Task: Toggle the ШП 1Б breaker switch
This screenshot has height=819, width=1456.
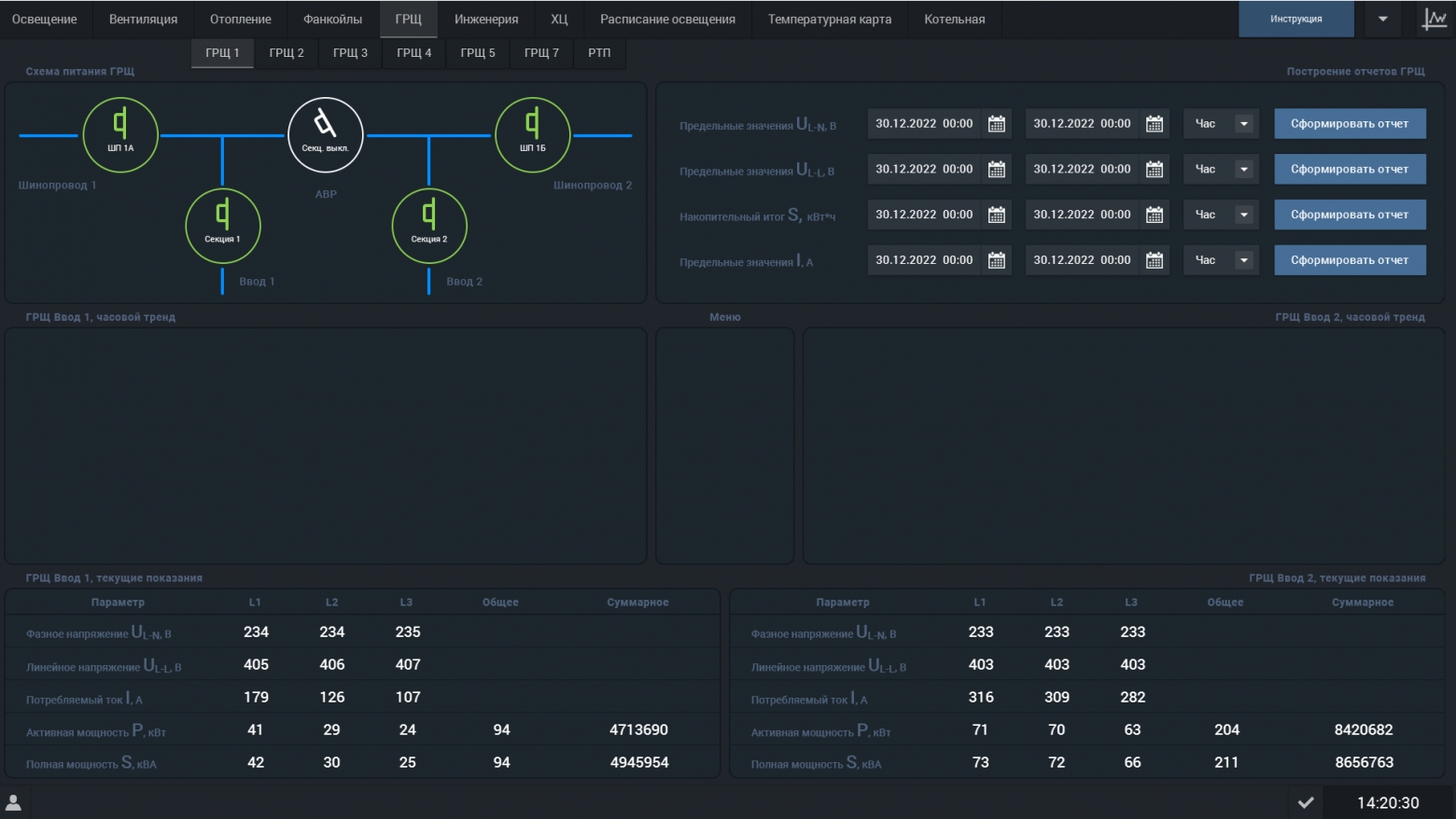Action: pos(533,135)
